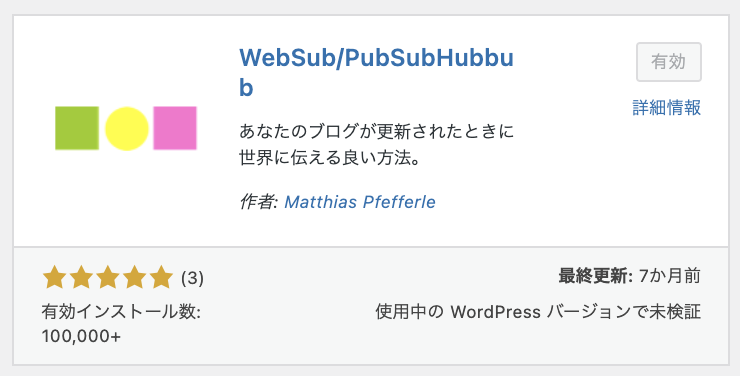
Task: Click the (3) rating count
Action: tap(192, 278)
